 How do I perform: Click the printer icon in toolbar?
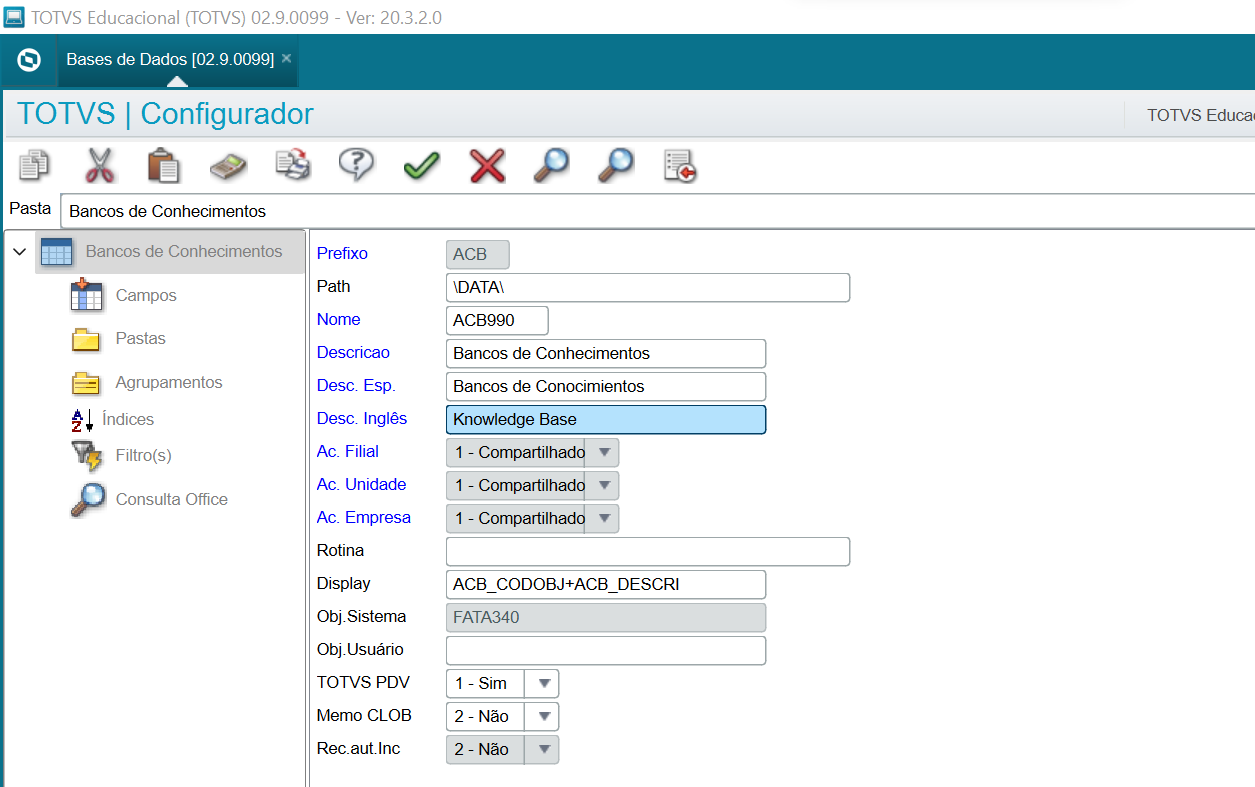tap(293, 165)
